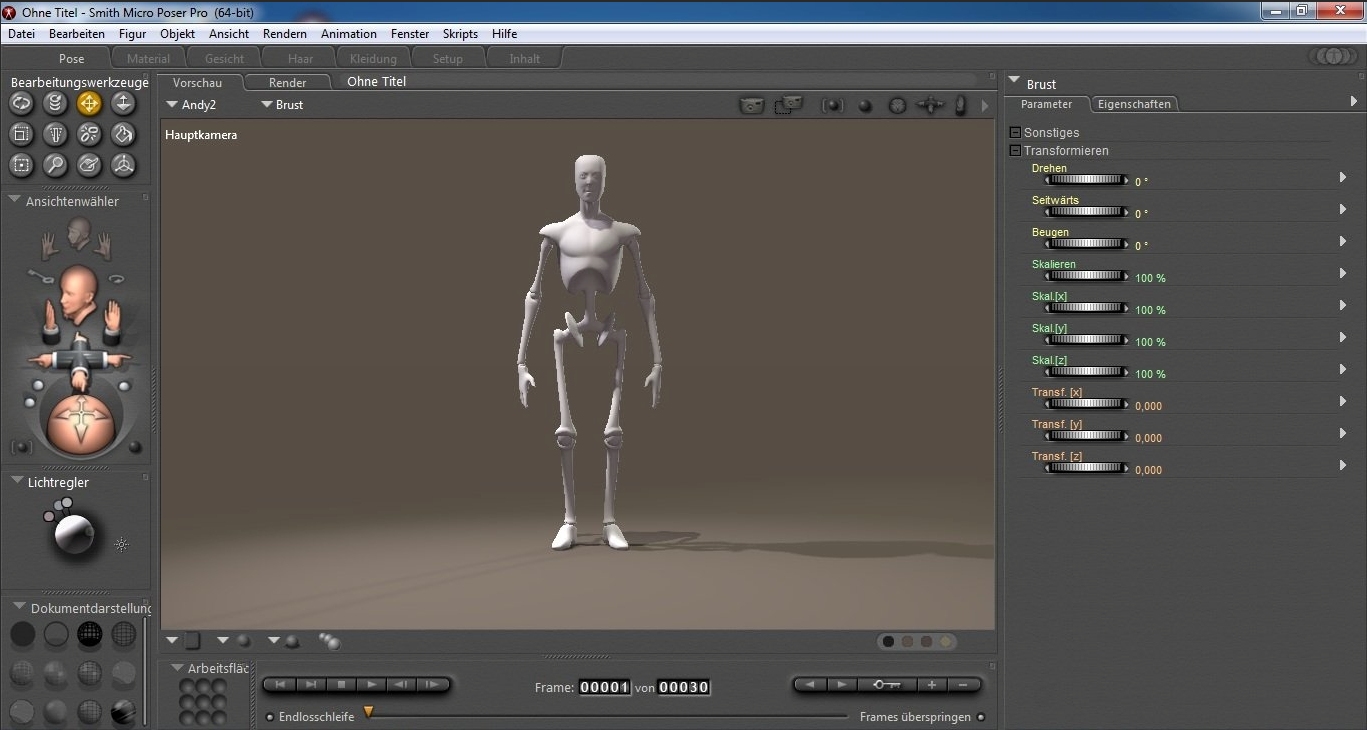The height and width of the screenshot is (730, 1367).
Task: Select the highlighted Translate/Pull tool
Action: pos(89,102)
